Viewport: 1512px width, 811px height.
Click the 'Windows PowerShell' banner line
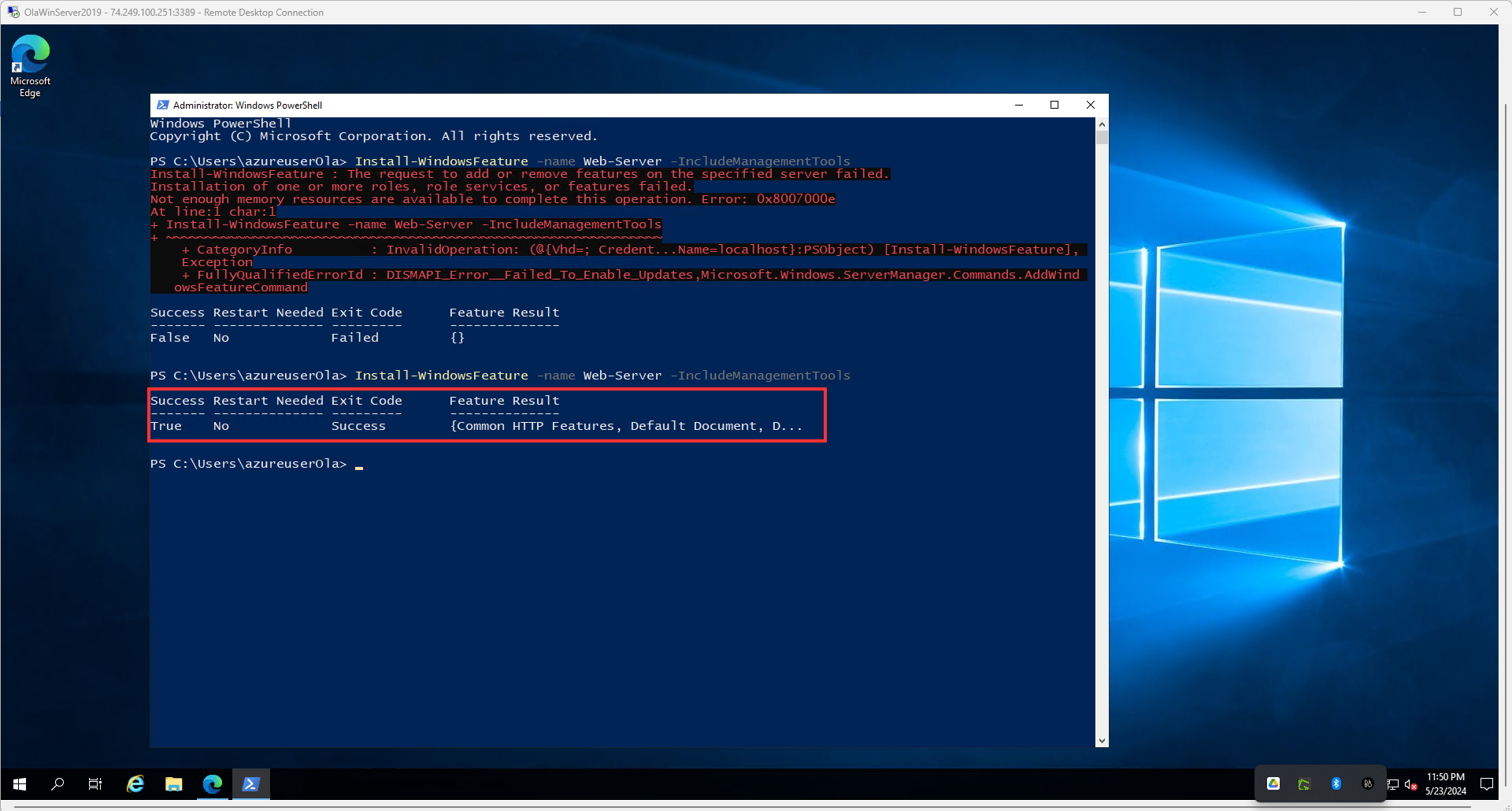tap(220, 124)
